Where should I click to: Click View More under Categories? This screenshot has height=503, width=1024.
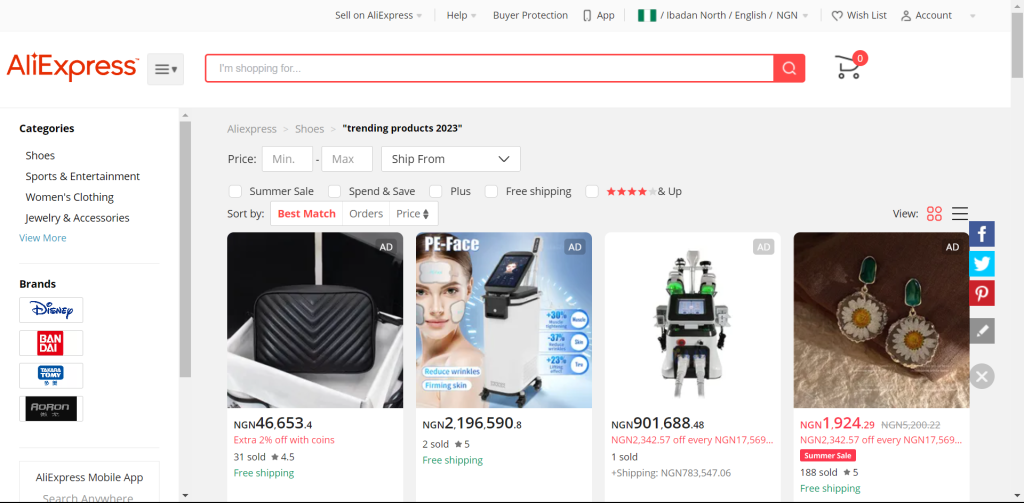click(42, 238)
